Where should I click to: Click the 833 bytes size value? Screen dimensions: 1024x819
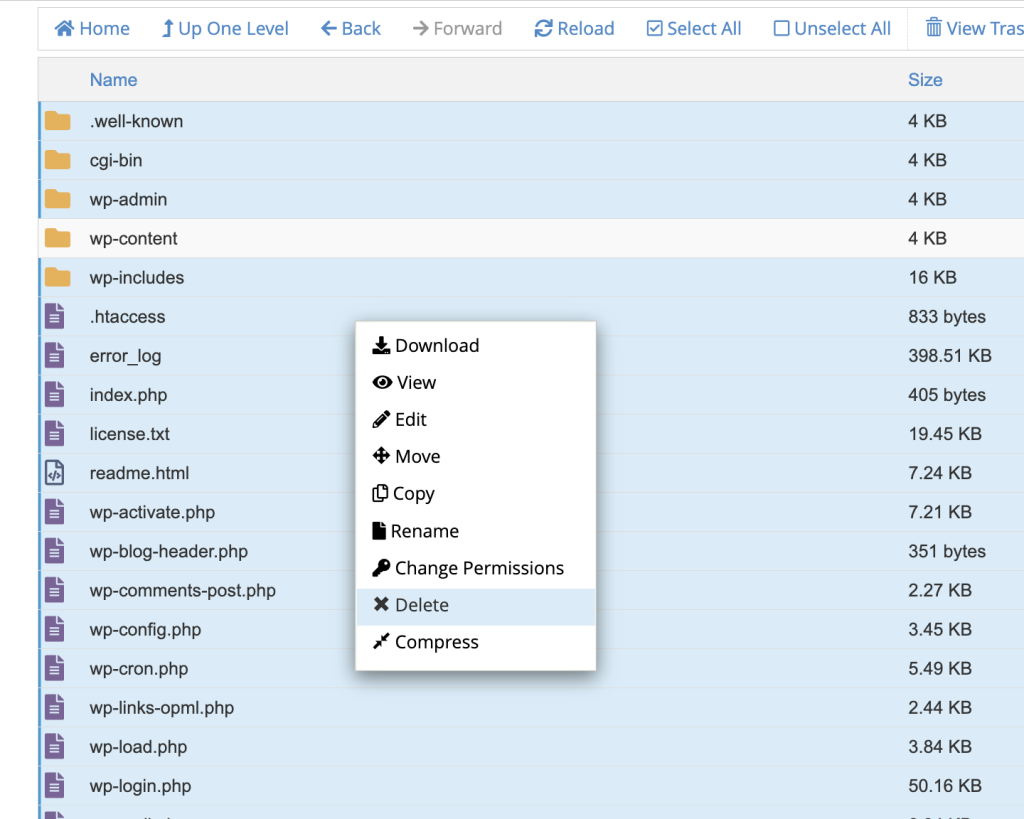click(947, 317)
